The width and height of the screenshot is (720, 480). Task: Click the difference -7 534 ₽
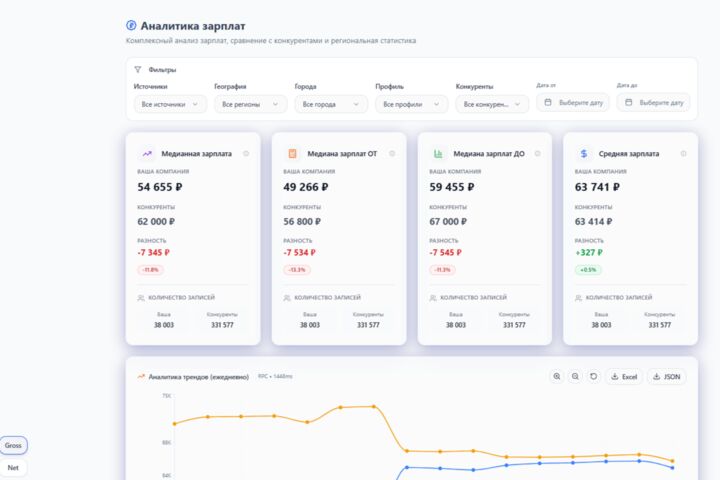tap(299, 253)
